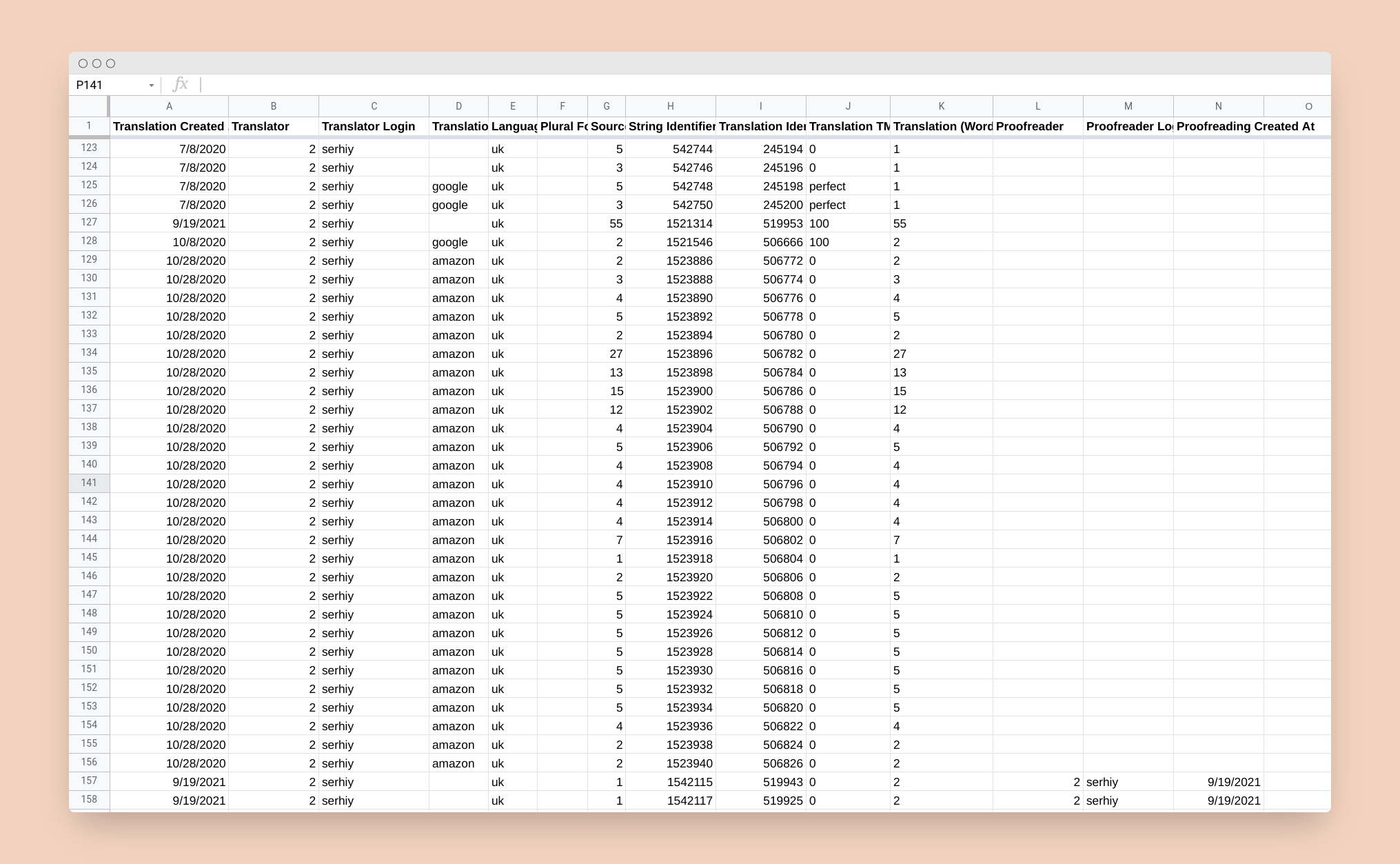Select cell with string identifier 1521314
Screen dimensions: 1400x864
(x=671, y=223)
